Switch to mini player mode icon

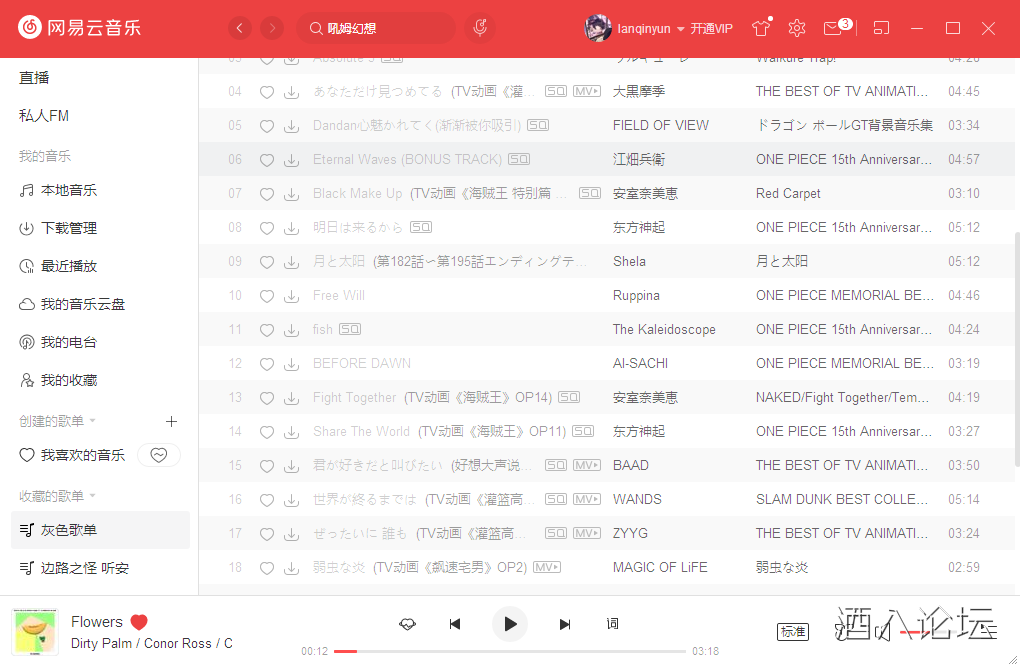pos(881,28)
